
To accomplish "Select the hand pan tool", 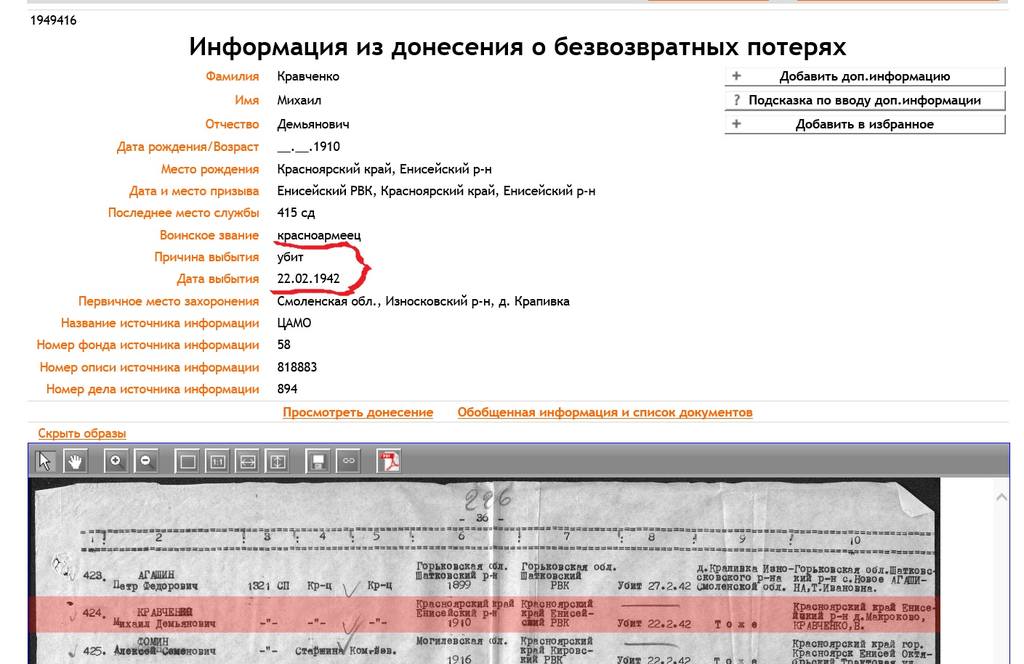I will tap(74, 462).
